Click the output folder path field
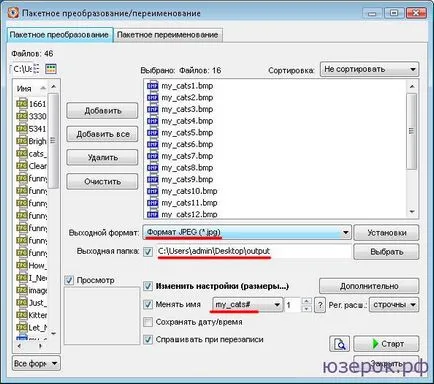Screen dimensions: 434x384 coord(253,251)
